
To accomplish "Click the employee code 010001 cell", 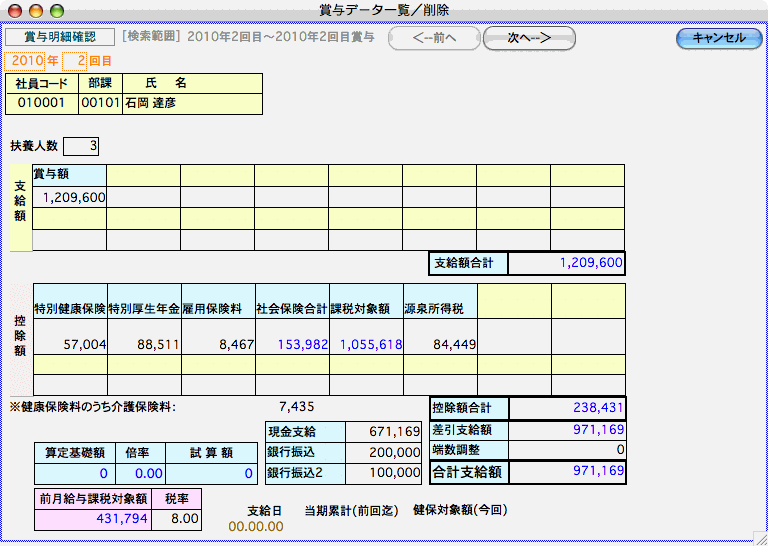I will tap(41, 103).
